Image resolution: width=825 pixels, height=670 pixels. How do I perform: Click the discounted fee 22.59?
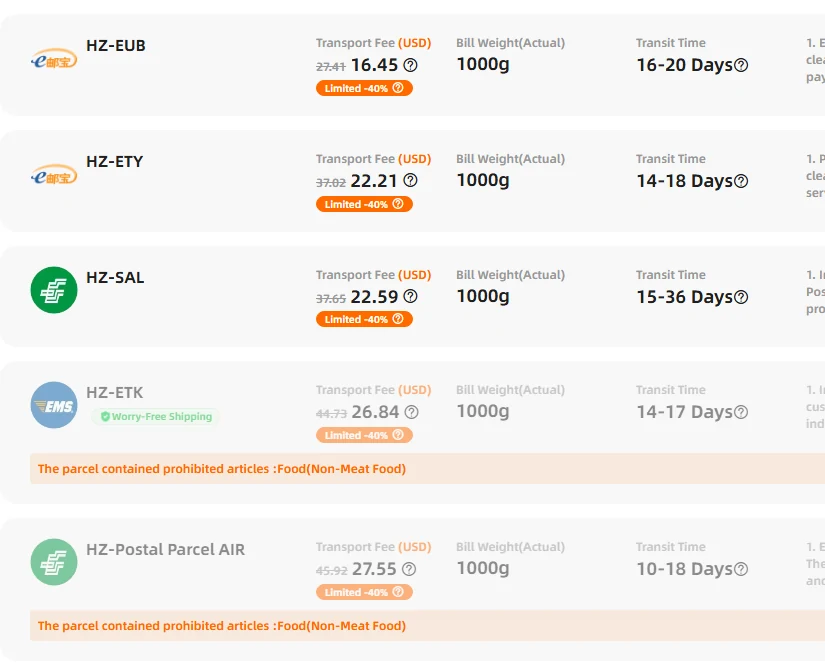(x=374, y=296)
